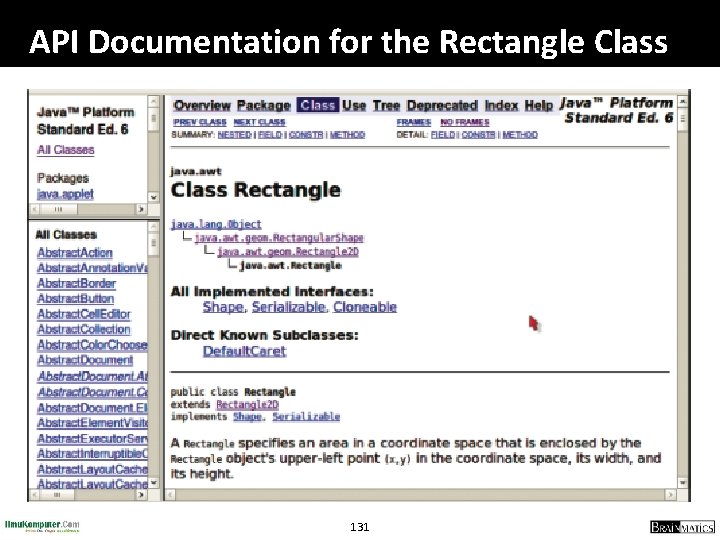
Task: Click packages frame scroll up arrow
Action: click(154, 101)
